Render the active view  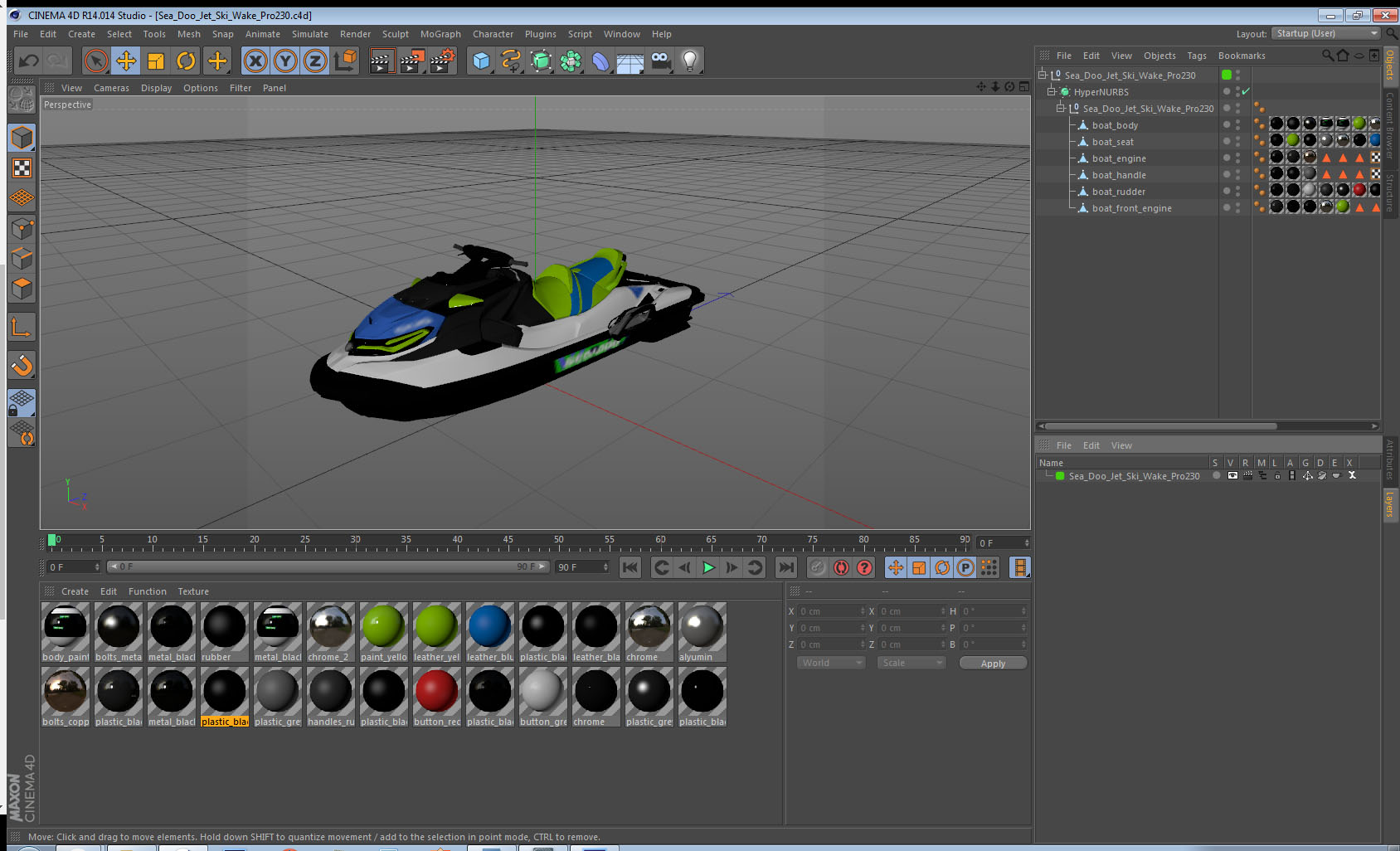[381, 61]
